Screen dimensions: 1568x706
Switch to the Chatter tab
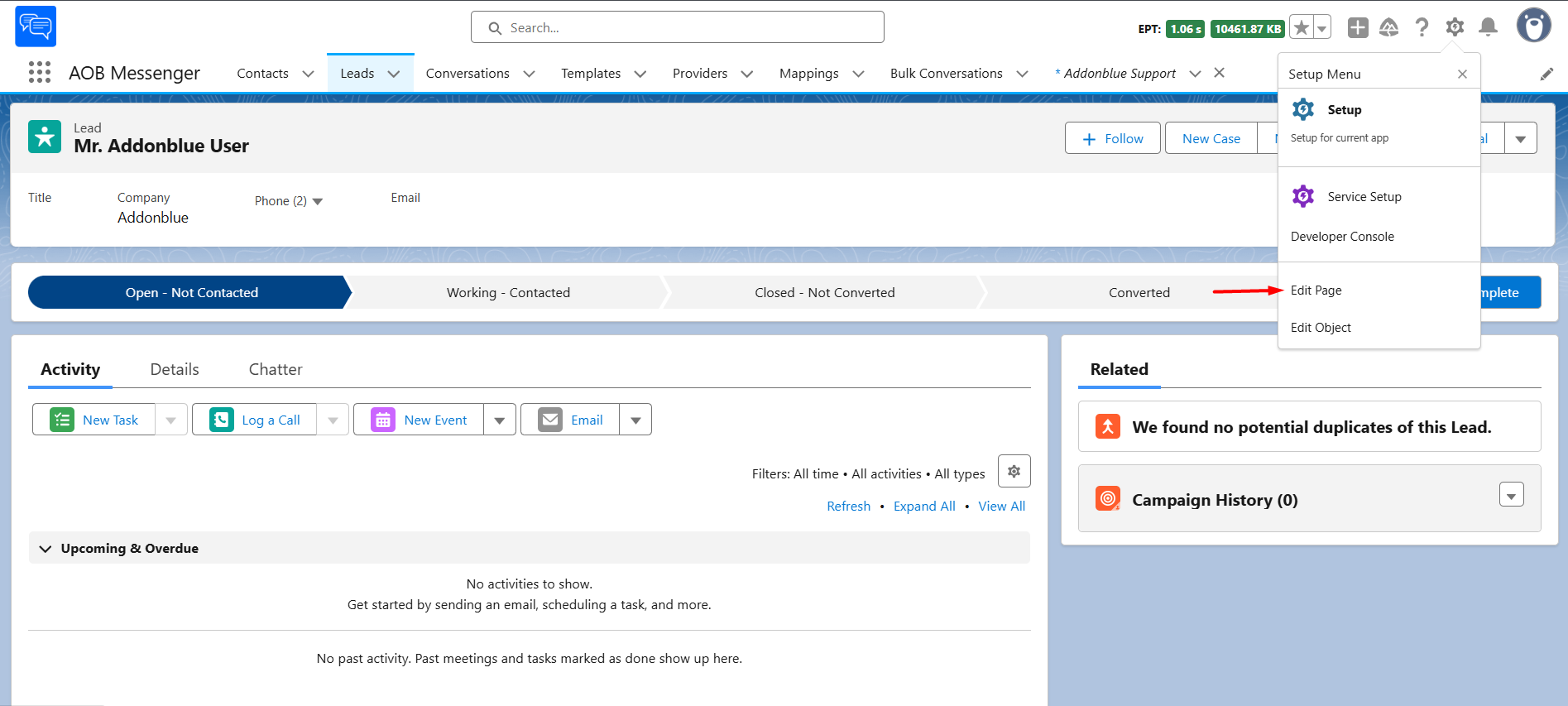tap(276, 370)
